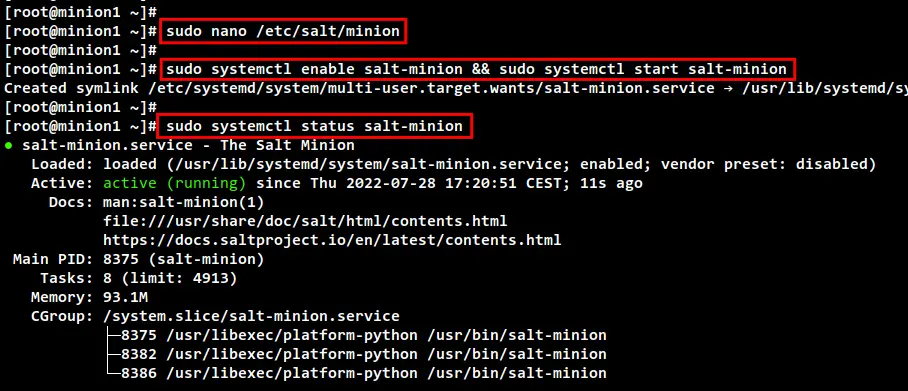Click the highlighted sudo nano /etc/salt/minion command
The width and height of the screenshot is (908, 391).
coord(283,31)
